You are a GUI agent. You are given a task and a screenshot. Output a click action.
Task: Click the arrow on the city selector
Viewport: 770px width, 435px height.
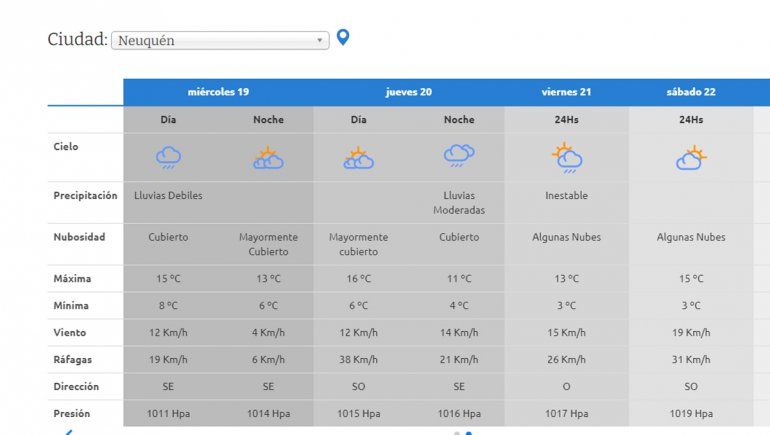click(320, 40)
